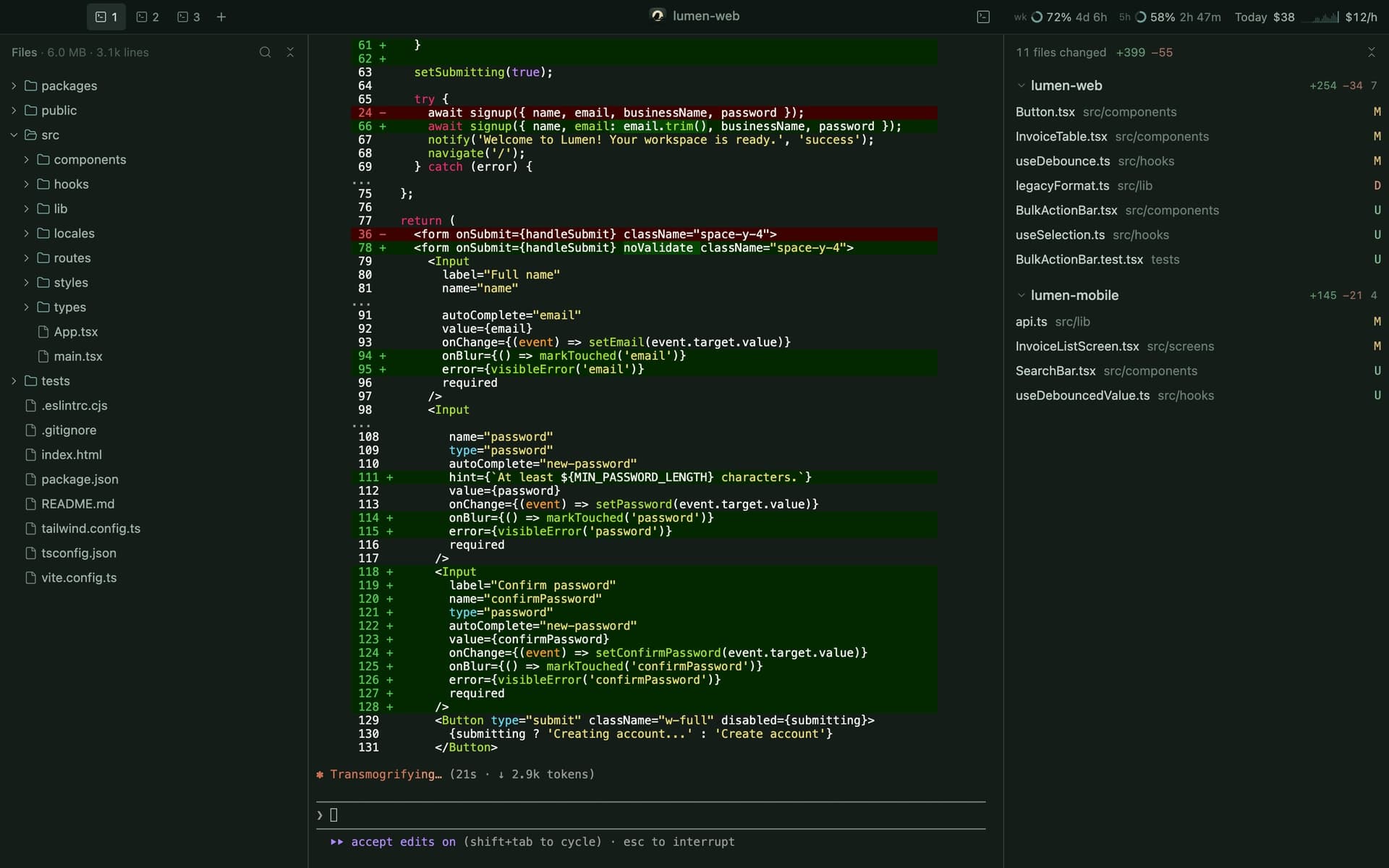
Task: Open useSelection.ts changed file
Action: point(1197,234)
